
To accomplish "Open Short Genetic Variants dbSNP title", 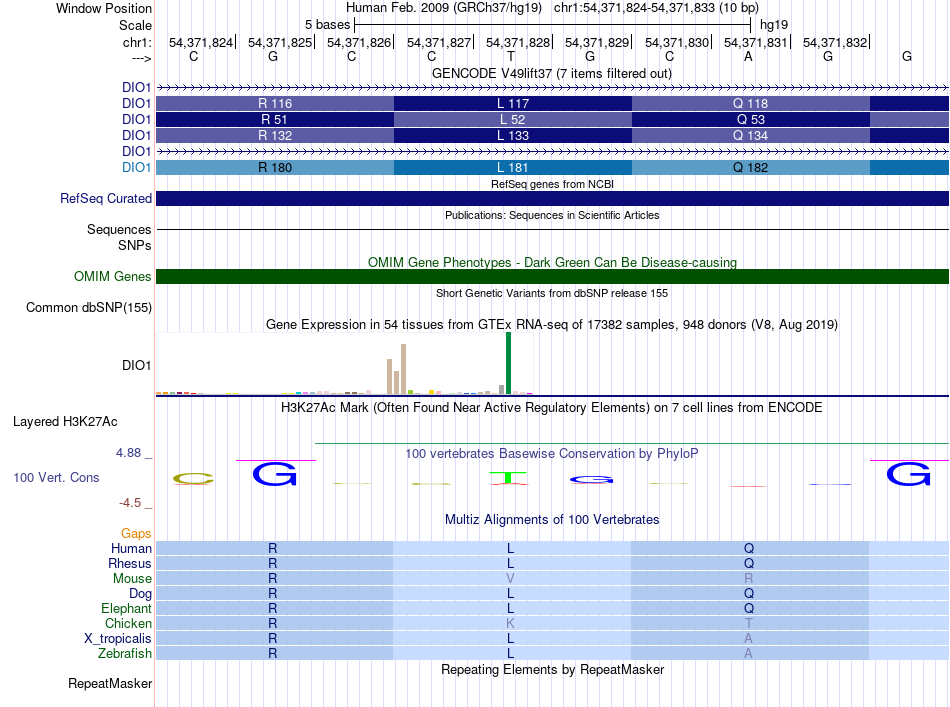I will (x=552, y=293).
